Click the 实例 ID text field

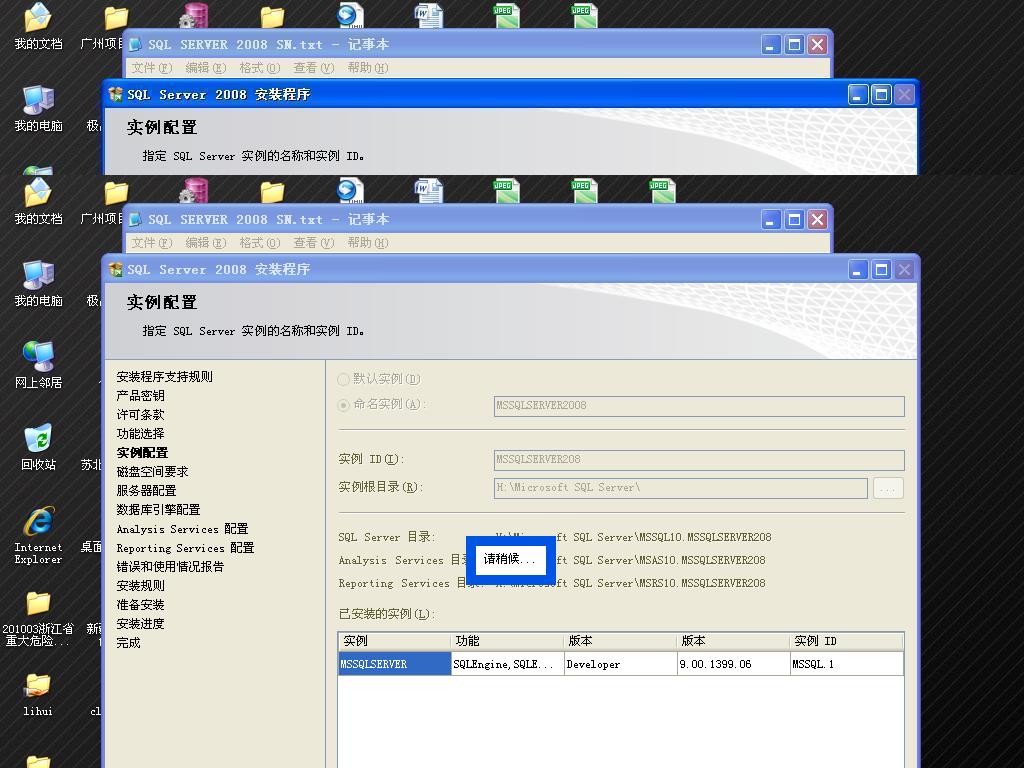tap(698, 460)
